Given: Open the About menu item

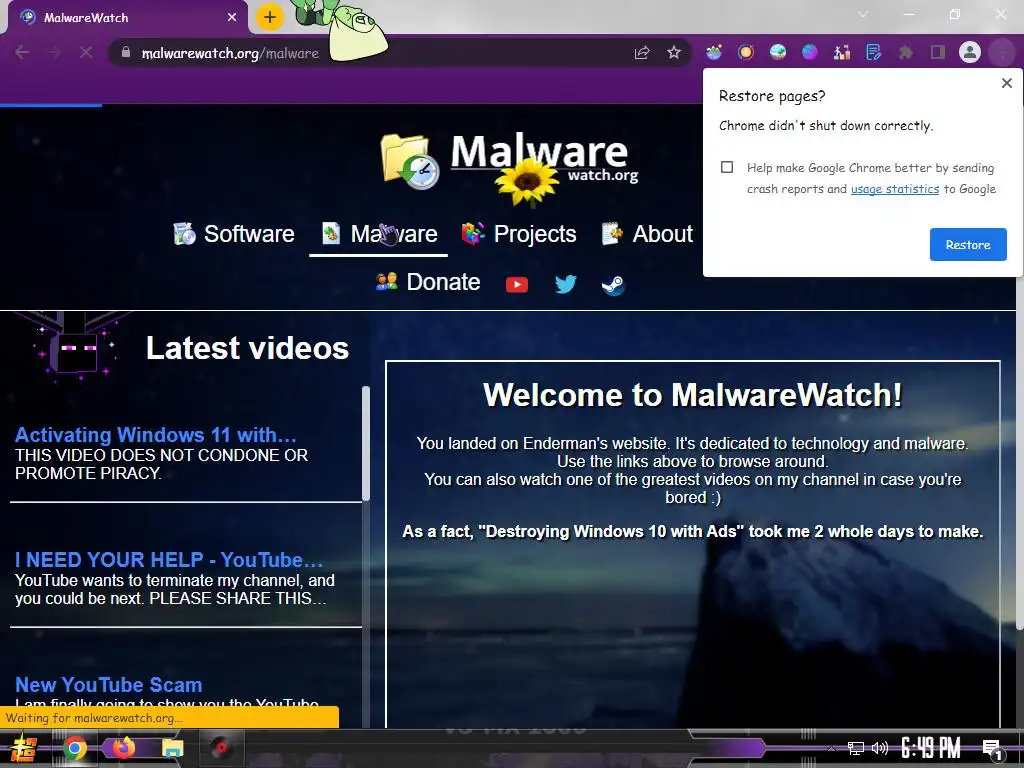Looking at the screenshot, I should coord(647,234).
